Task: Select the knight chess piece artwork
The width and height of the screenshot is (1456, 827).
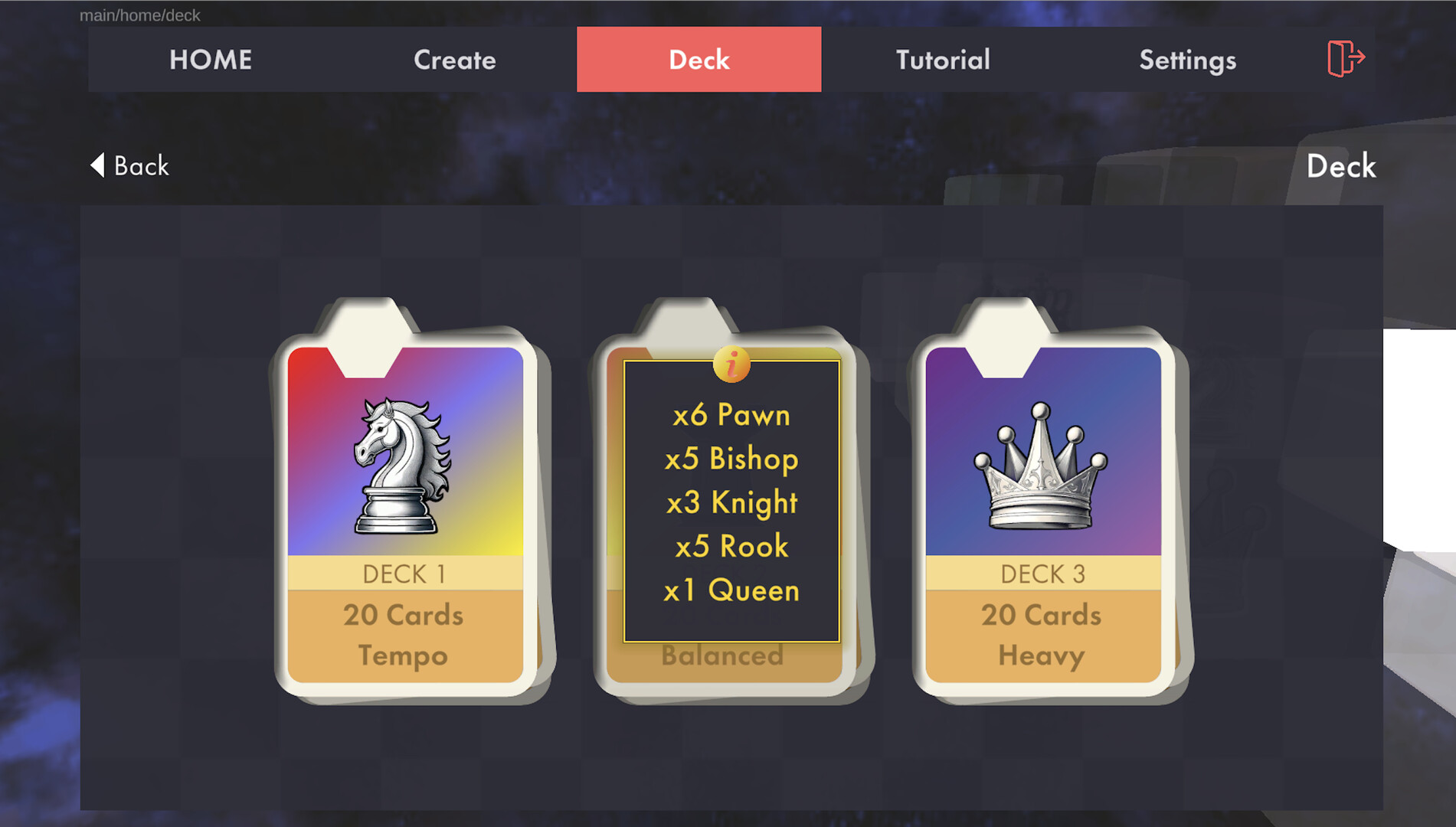Action: 402,466
